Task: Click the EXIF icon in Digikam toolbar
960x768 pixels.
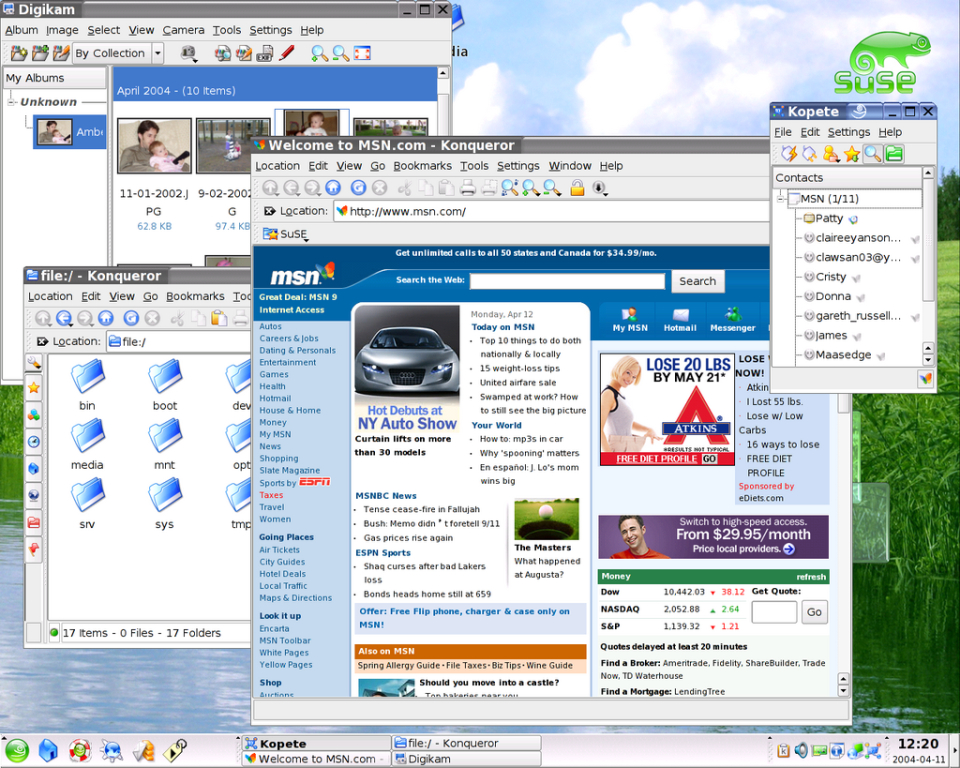Action: pyautogui.click(x=265, y=53)
